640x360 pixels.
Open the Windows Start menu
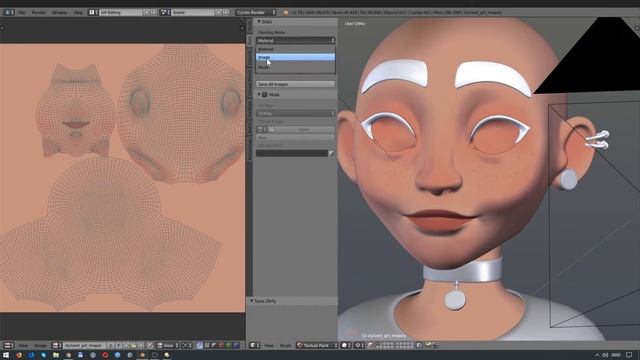click(6, 355)
